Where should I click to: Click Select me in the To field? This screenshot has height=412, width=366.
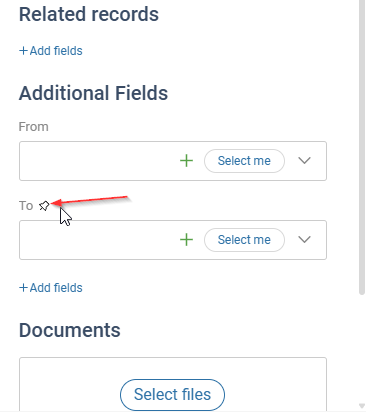[244, 240]
